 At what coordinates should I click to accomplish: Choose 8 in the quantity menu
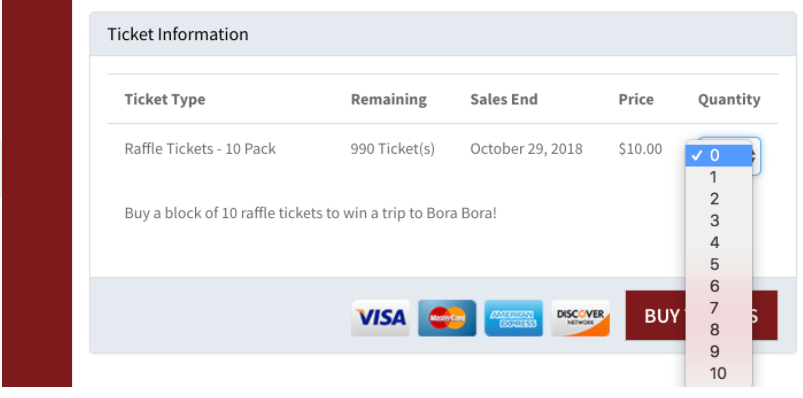point(719,330)
